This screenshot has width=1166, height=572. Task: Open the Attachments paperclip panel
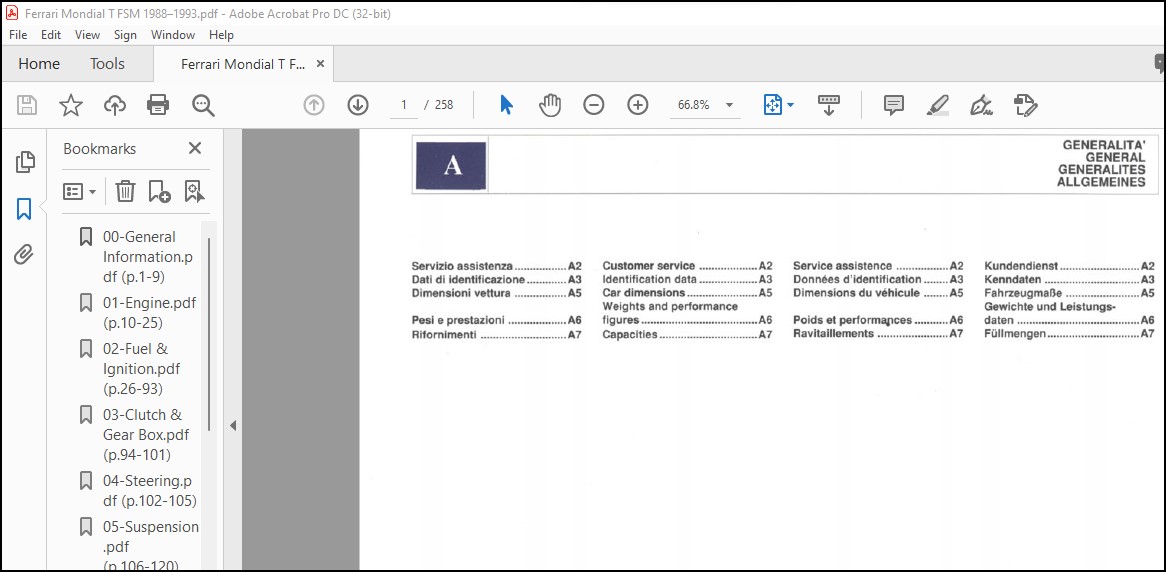tap(24, 256)
